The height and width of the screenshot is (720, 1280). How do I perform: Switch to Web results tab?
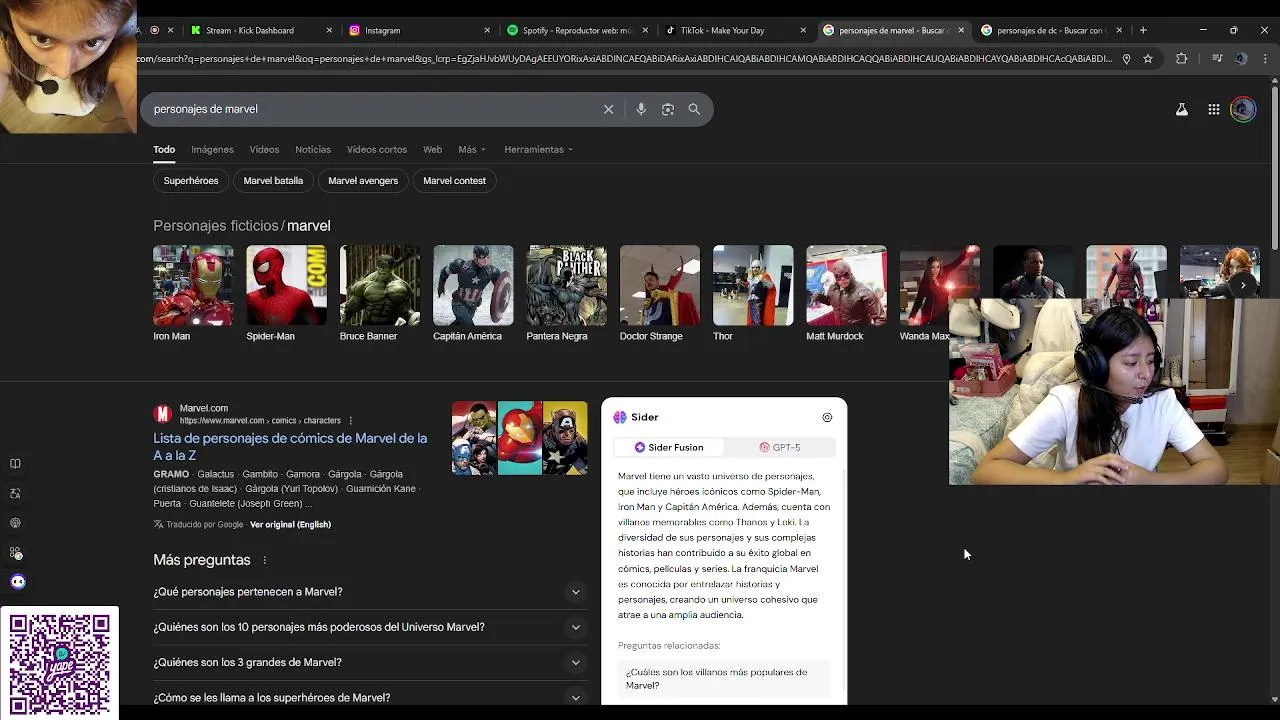pyautogui.click(x=432, y=149)
